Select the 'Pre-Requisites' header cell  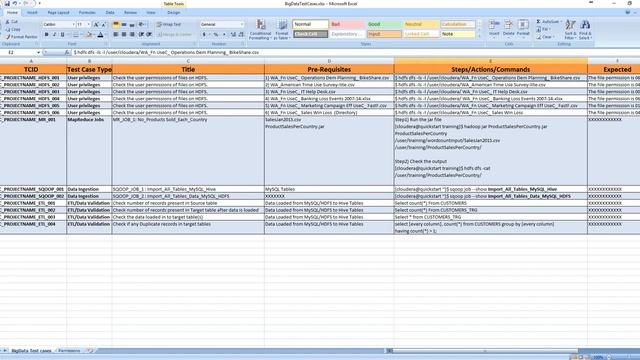coord(329,69)
